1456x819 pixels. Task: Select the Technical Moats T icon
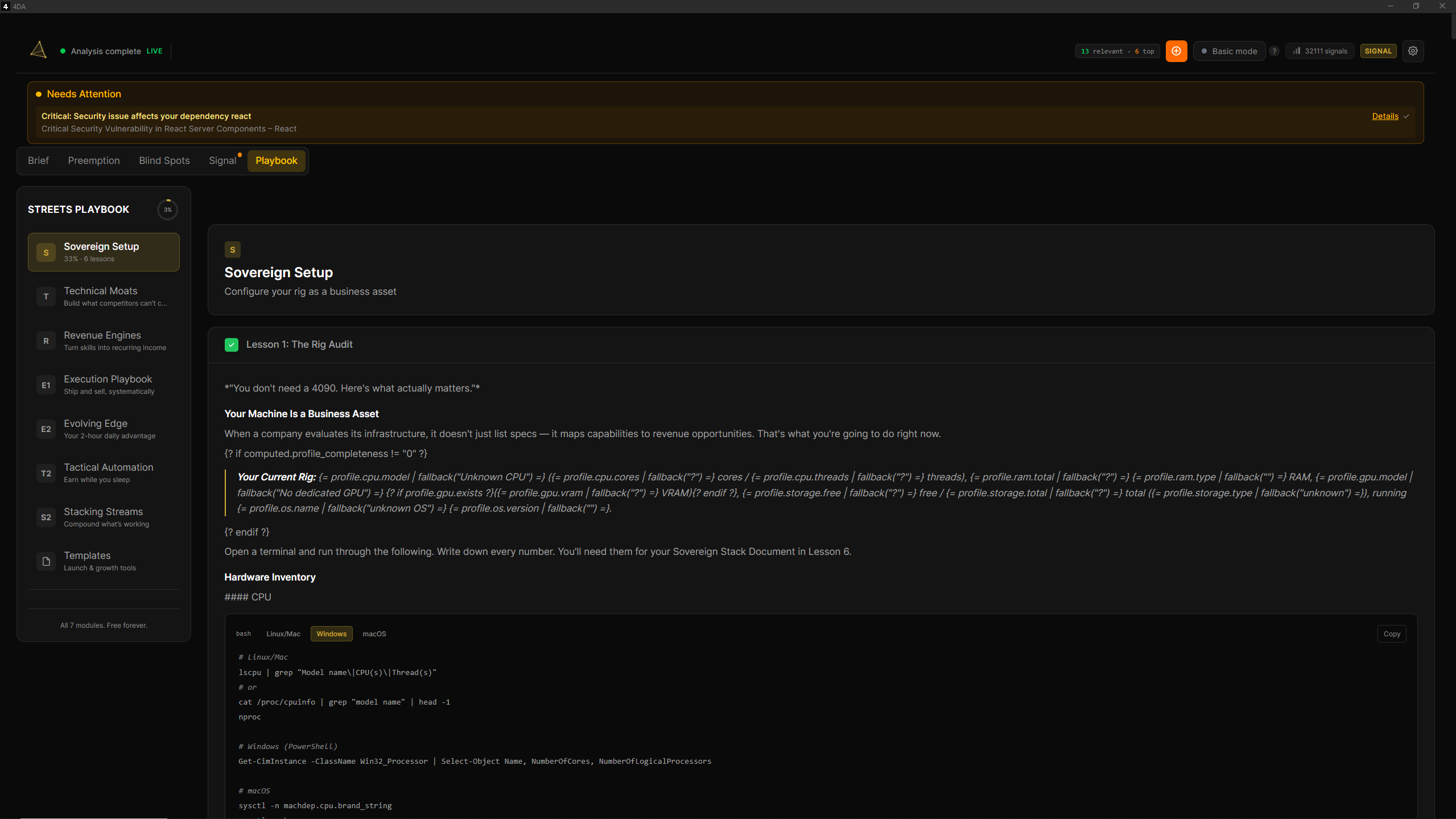46,297
